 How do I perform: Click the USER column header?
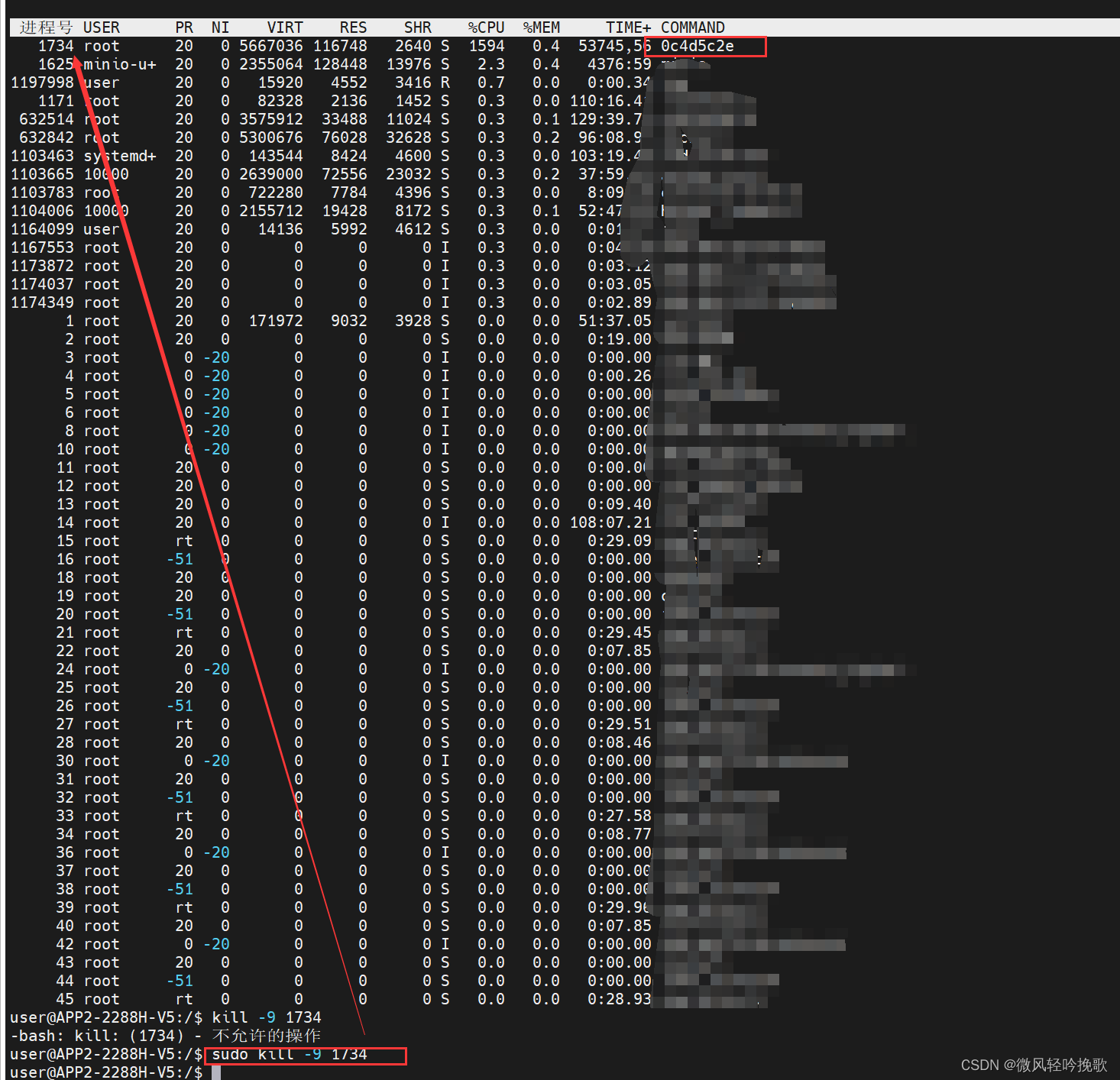[x=102, y=27]
